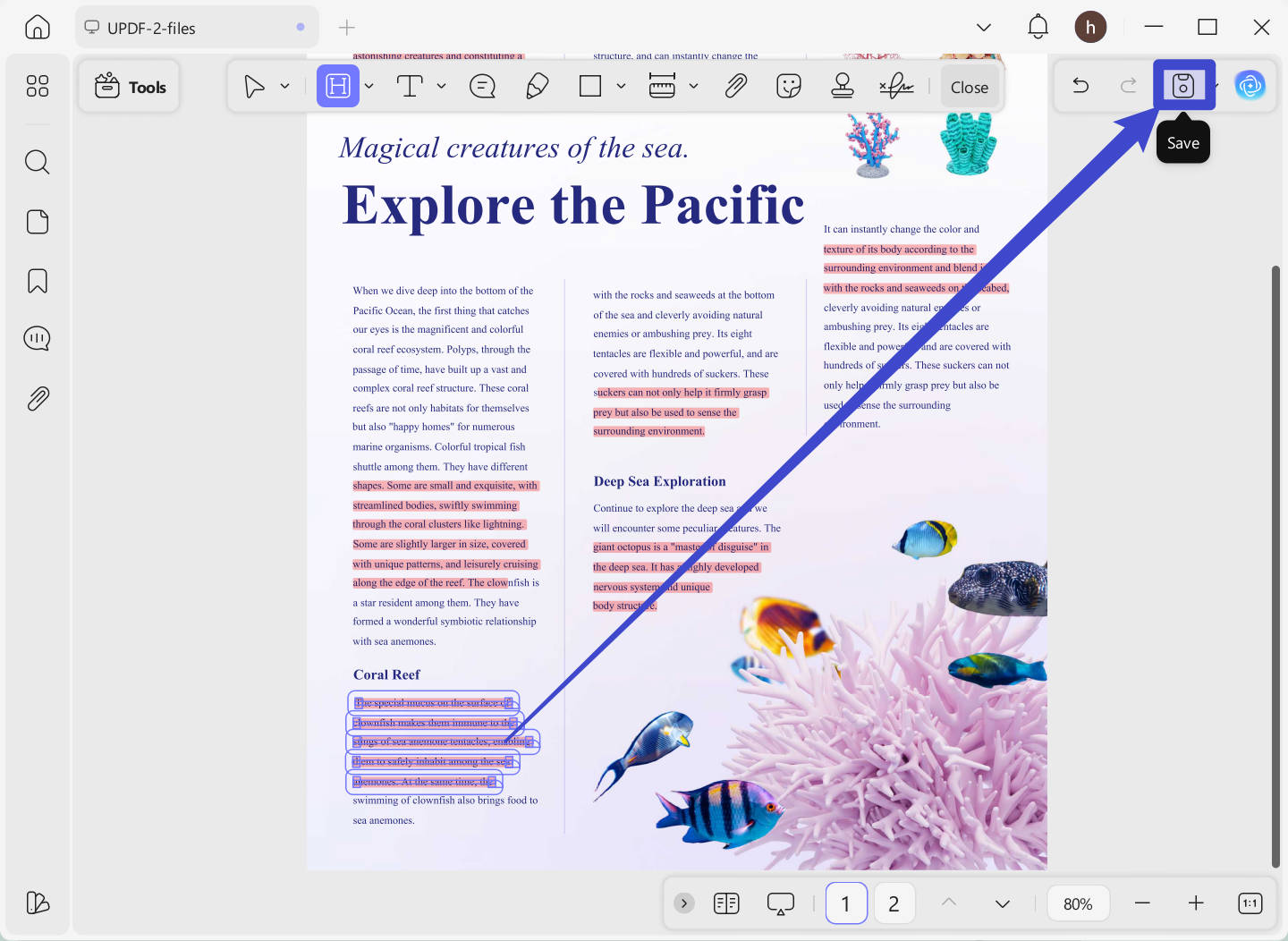This screenshot has width=1288, height=941.
Task: Choose the Signature tool
Action: coord(896,86)
